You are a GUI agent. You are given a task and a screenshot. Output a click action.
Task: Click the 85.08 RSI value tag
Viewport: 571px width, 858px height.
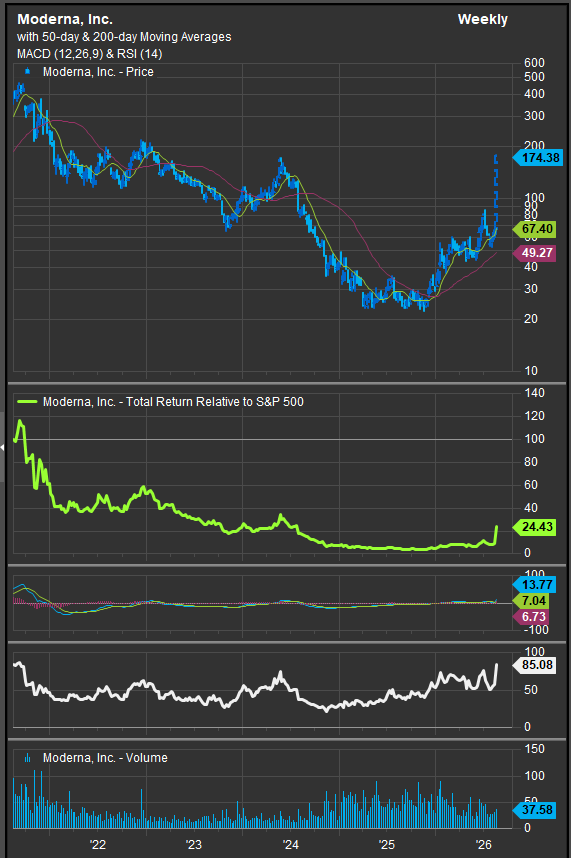pos(534,665)
